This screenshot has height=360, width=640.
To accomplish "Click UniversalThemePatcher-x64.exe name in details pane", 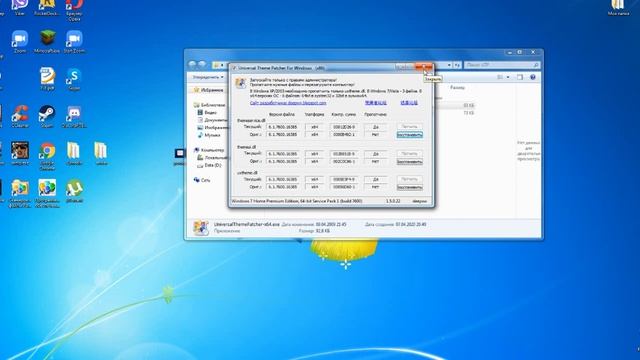I will pos(247,224).
